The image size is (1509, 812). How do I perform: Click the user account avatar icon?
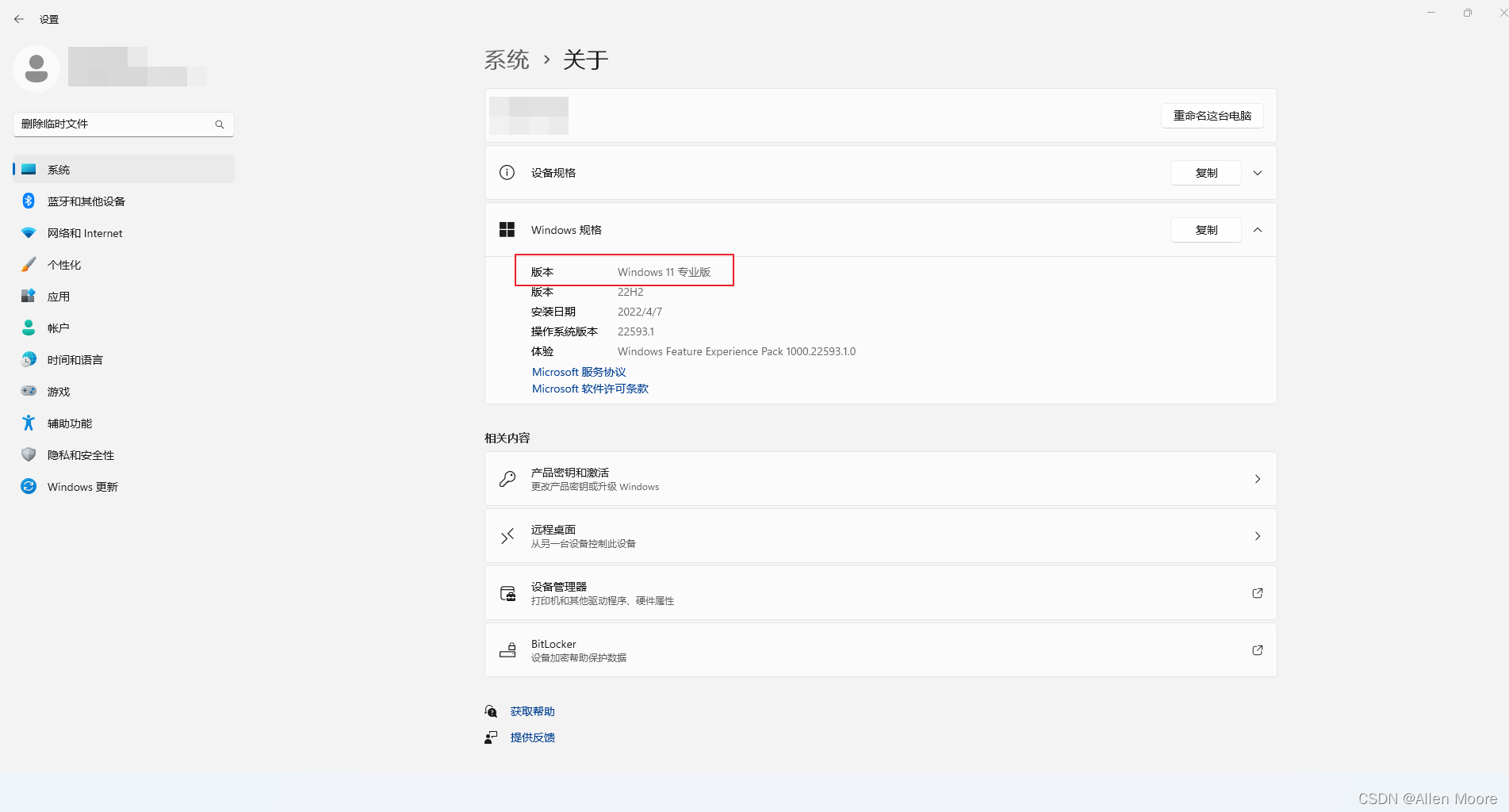point(36,69)
